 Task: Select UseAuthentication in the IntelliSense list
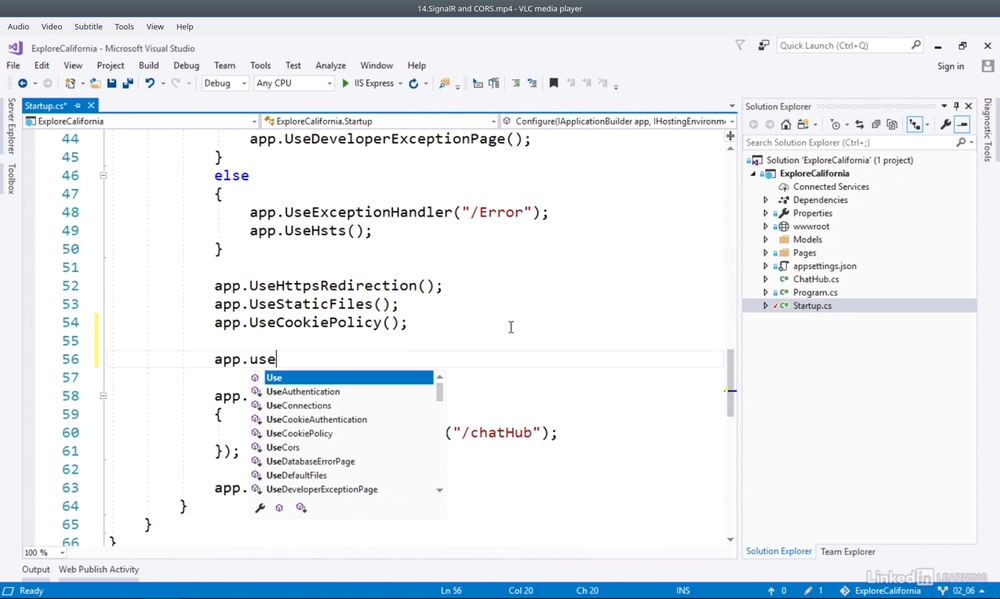pyautogui.click(x=303, y=392)
